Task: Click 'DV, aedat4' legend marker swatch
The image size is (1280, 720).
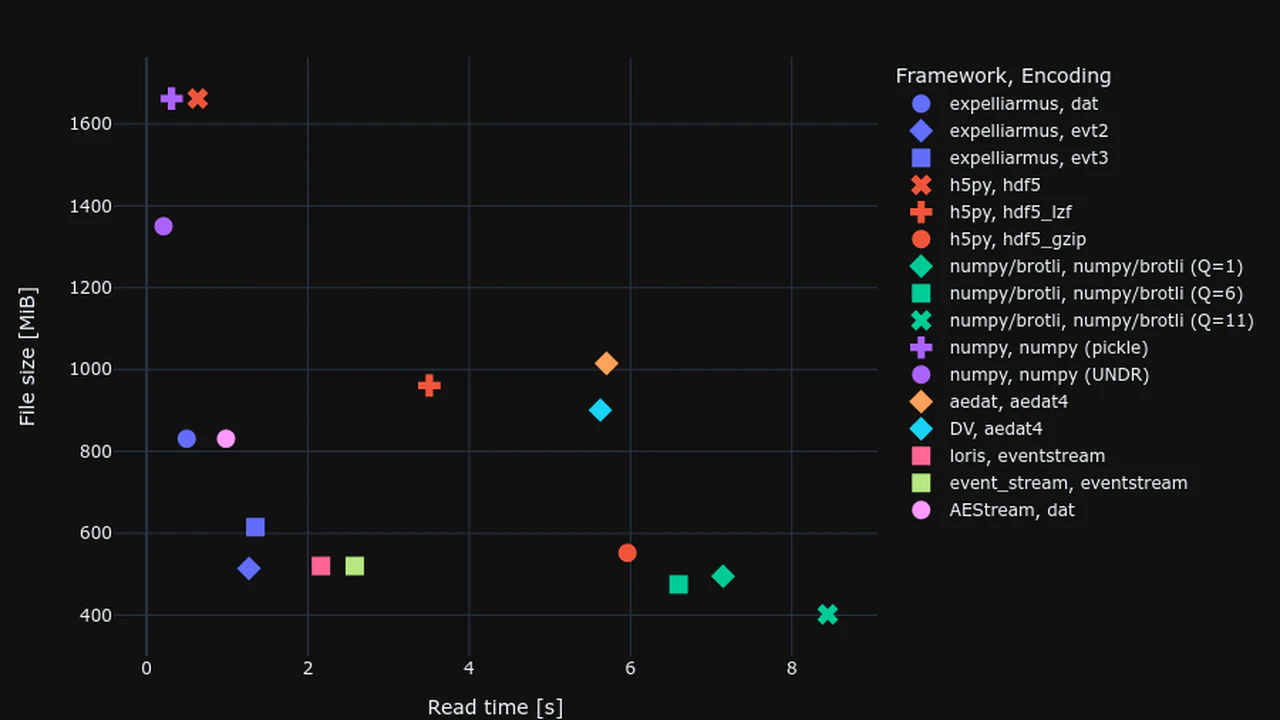Action: (921, 429)
